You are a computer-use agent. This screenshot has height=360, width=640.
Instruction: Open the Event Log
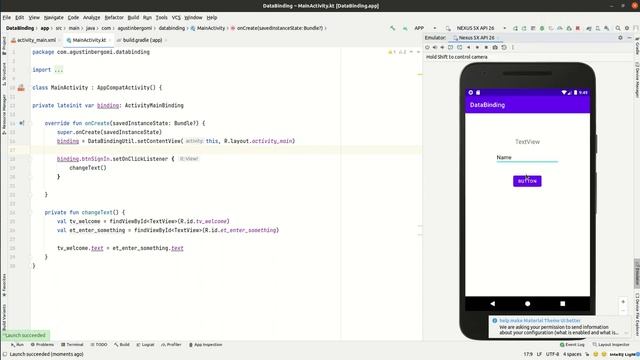pyautogui.click(x=572, y=345)
